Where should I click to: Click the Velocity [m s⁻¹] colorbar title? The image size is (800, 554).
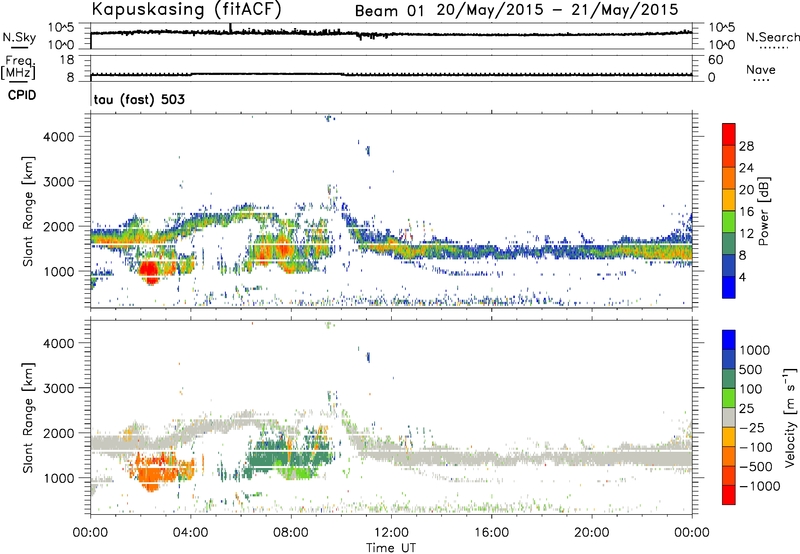[790, 417]
